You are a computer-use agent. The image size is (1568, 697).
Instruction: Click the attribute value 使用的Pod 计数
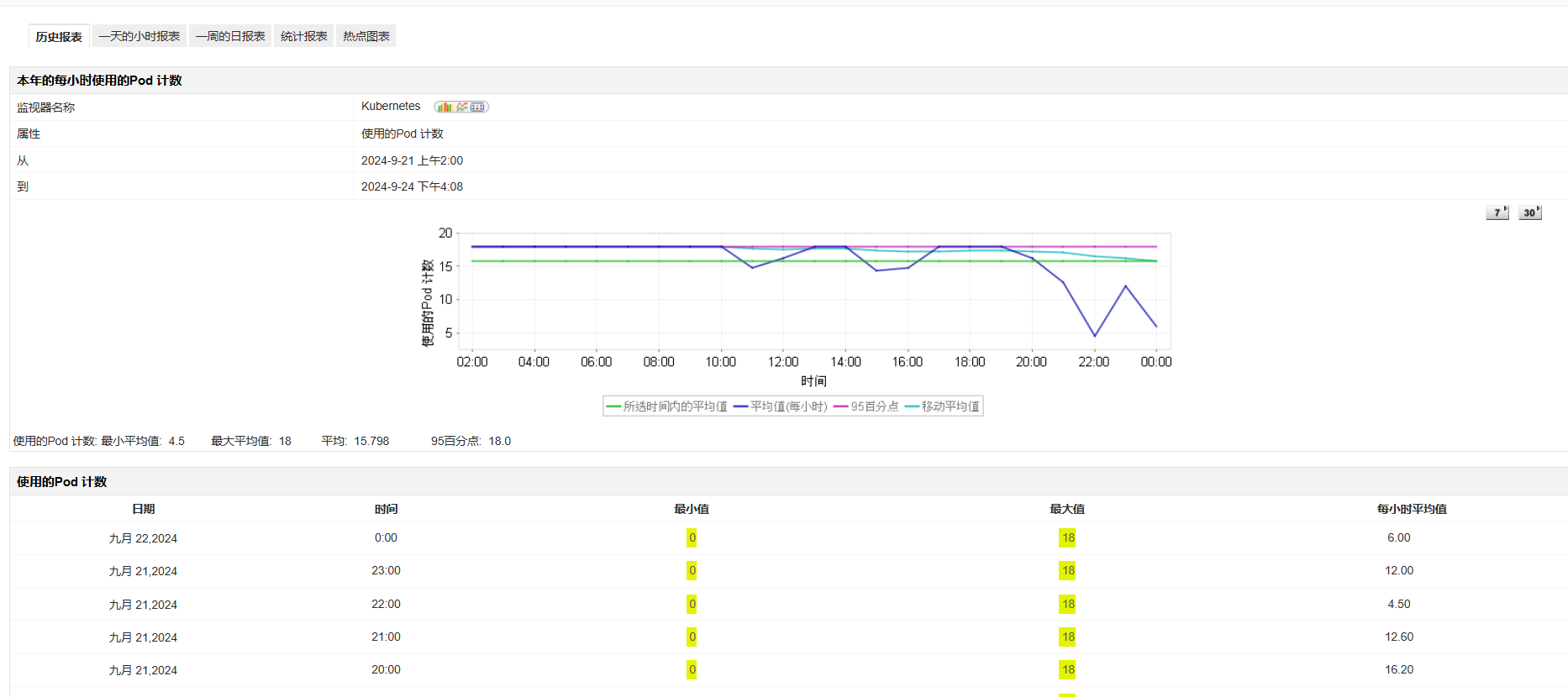[403, 134]
